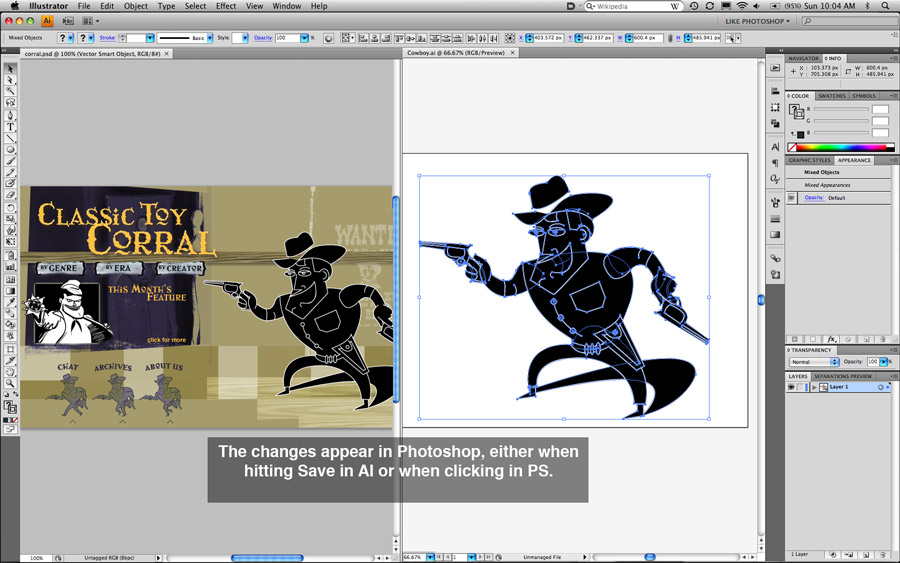This screenshot has height=563, width=900.
Task: Toggle Opacity visibility eye in Appearance panel
Action: click(x=791, y=198)
